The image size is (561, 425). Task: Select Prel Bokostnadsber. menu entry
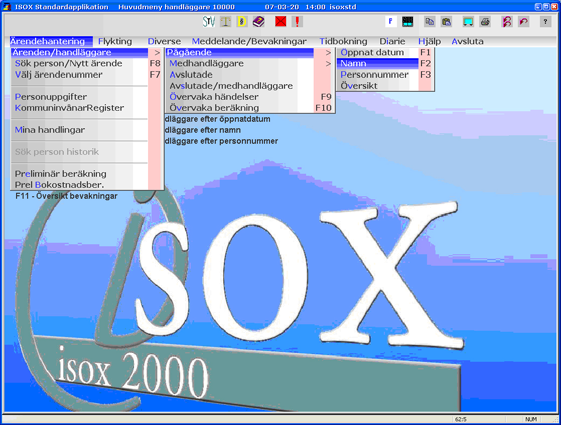[87, 185]
